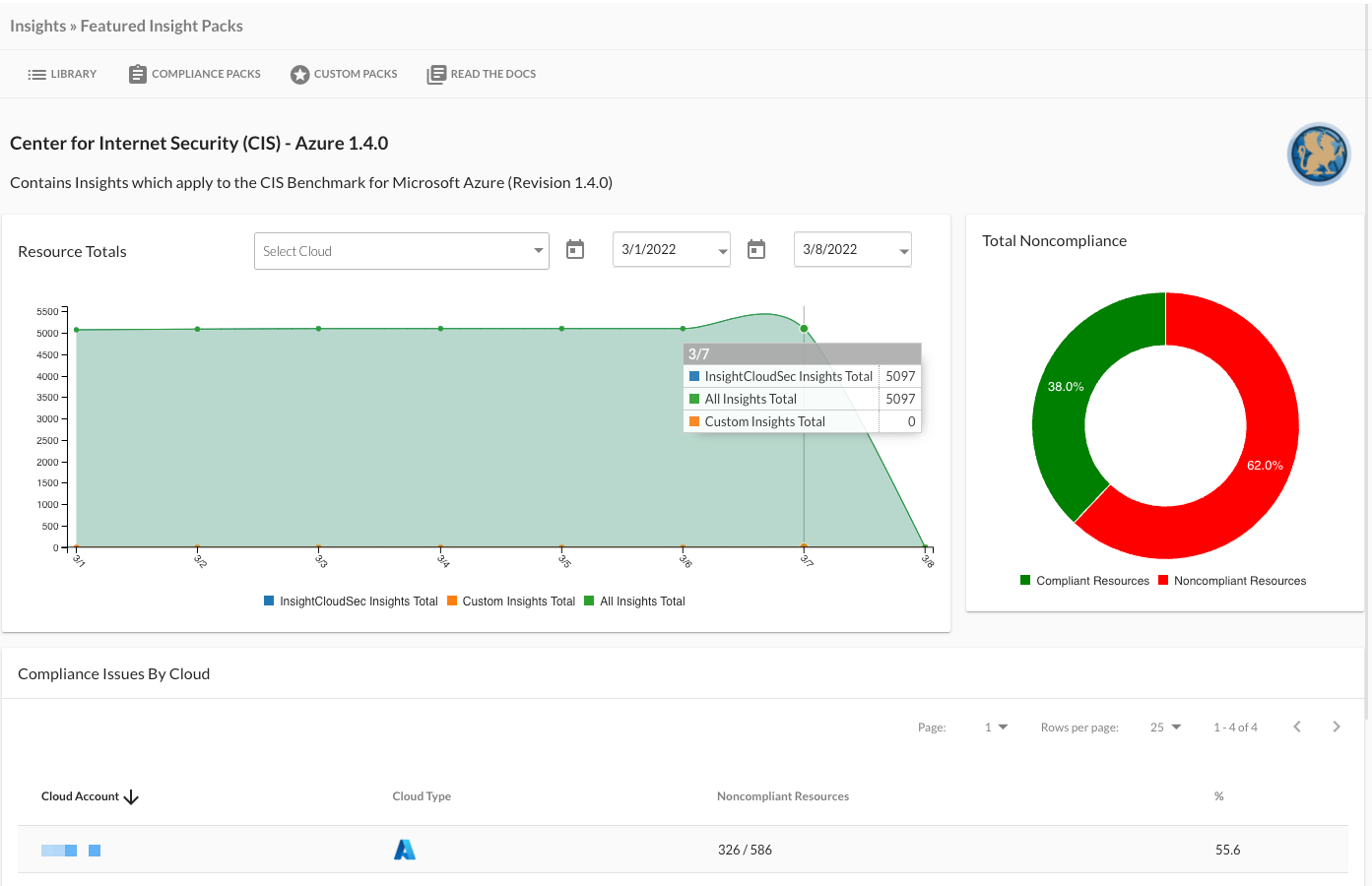
Task: Open the end date calendar icon
Action: [x=756, y=250]
